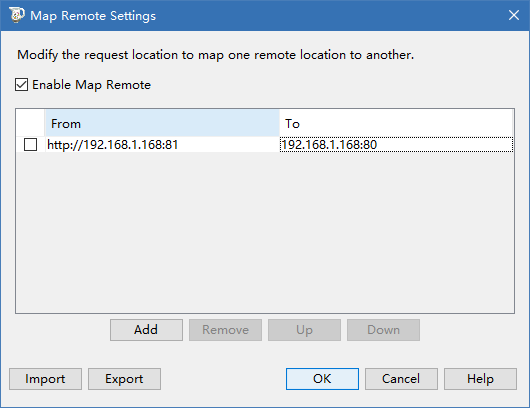This screenshot has width=530, height=408.
Task: Cancel the Map Remote changes
Action: (x=401, y=379)
